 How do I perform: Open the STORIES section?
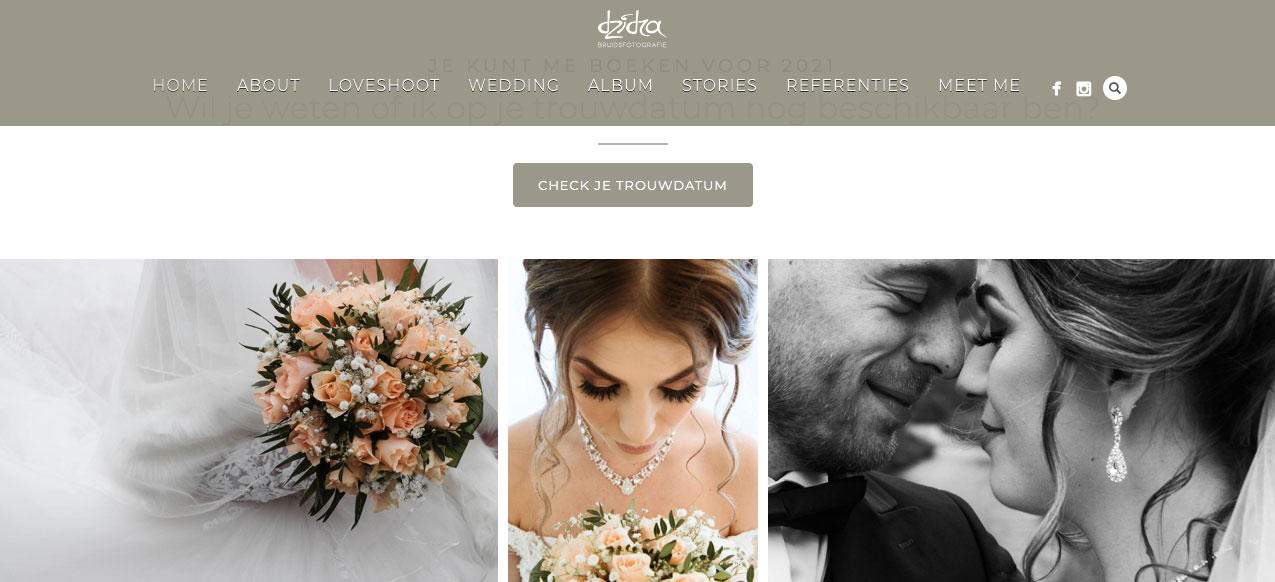tap(720, 85)
